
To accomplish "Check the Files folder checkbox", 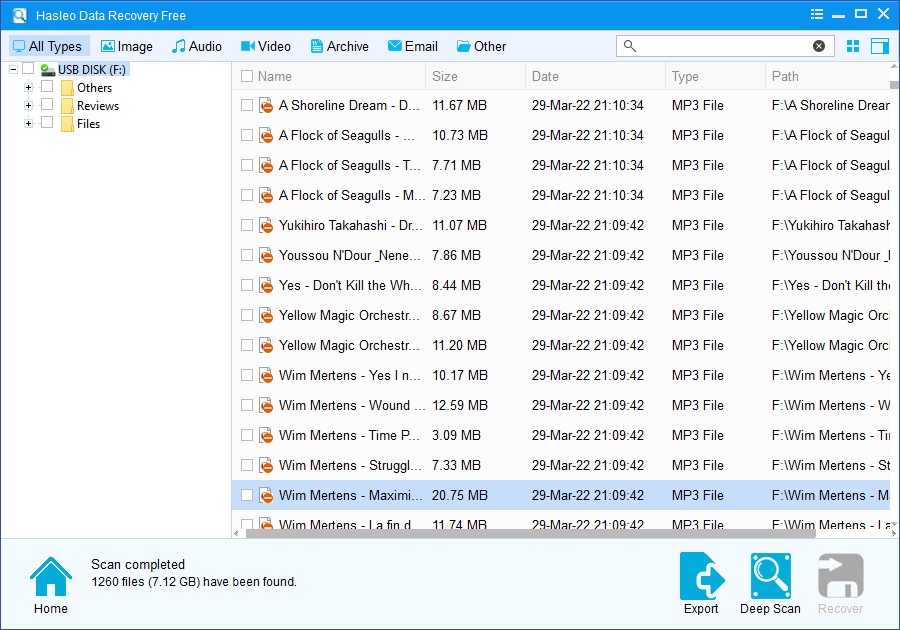I will coord(47,122).
